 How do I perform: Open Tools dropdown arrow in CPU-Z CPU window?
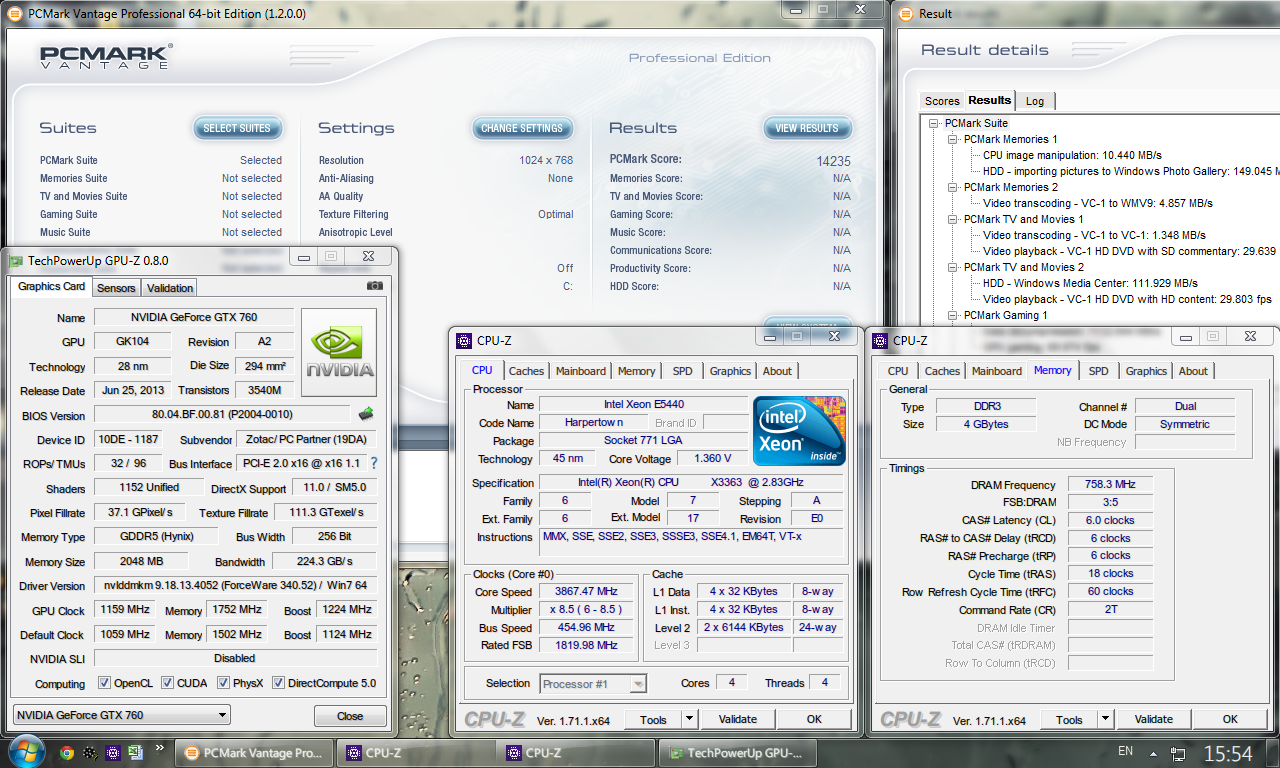pyautogui.click(x=689, y=719)
